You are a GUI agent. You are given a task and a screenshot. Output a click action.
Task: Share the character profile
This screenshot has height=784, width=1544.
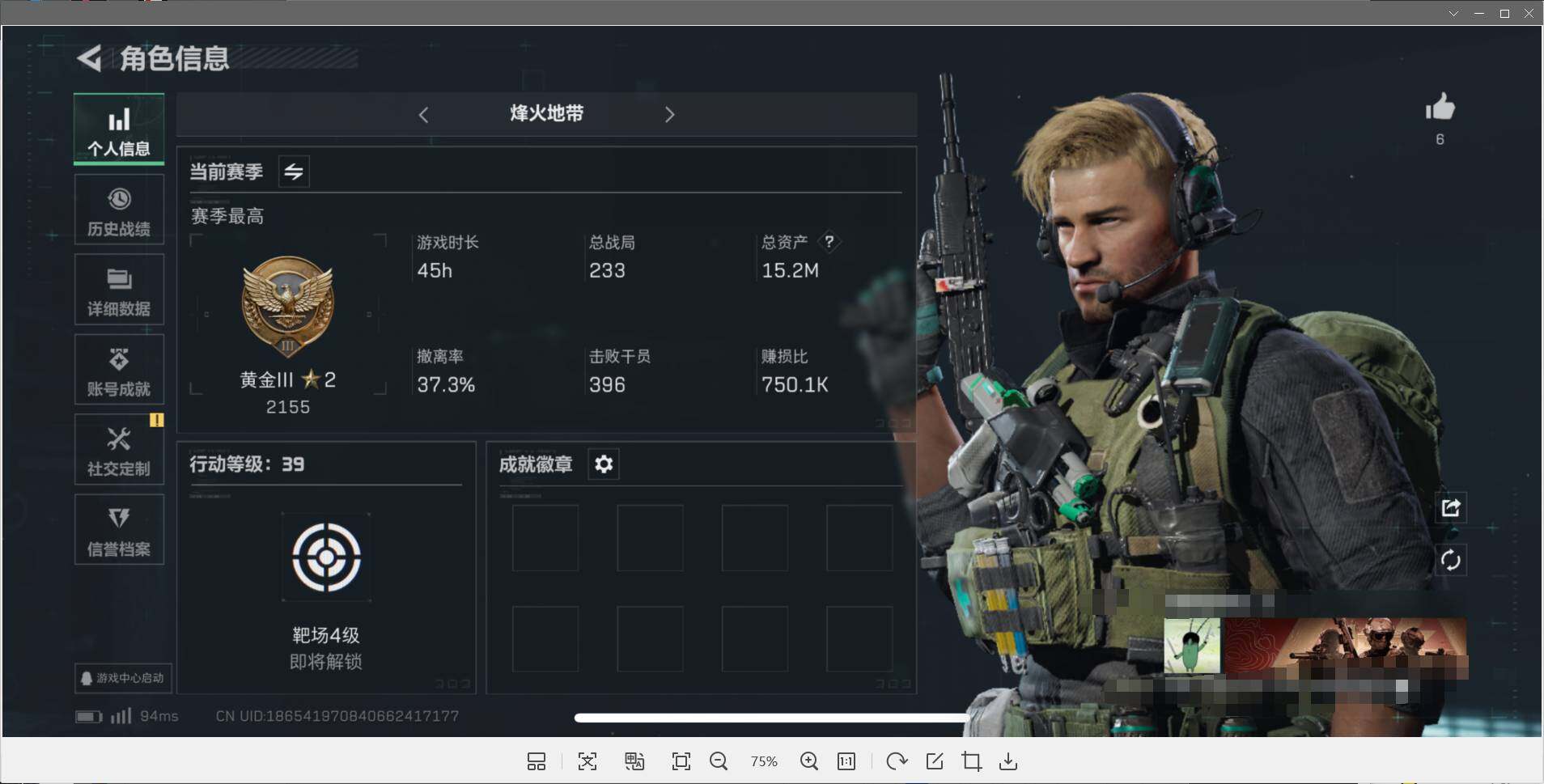pyautogui.click(x=1450, y=508)
